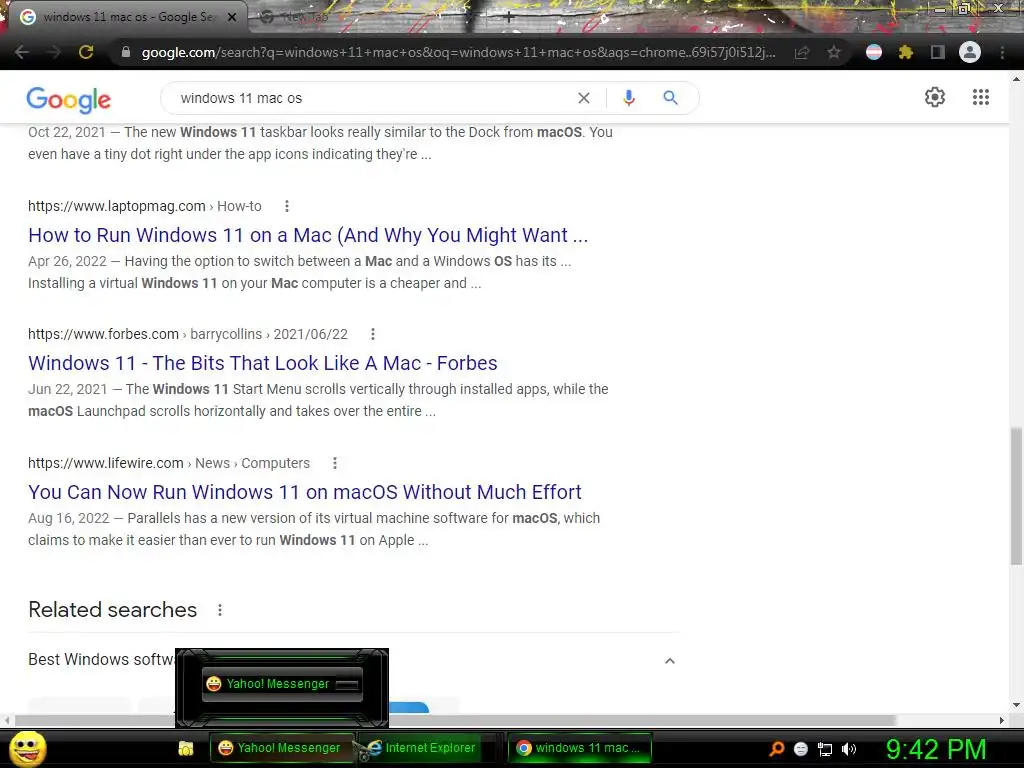Open the Chrome profile avatar
The width and height of the screenshot is (1024, 768).
pos(970,52)
